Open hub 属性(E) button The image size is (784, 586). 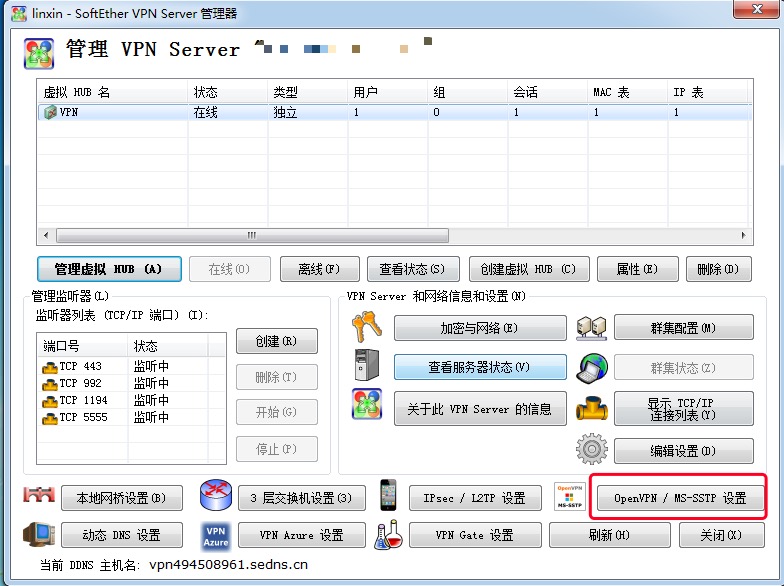(x=638, y=270)
